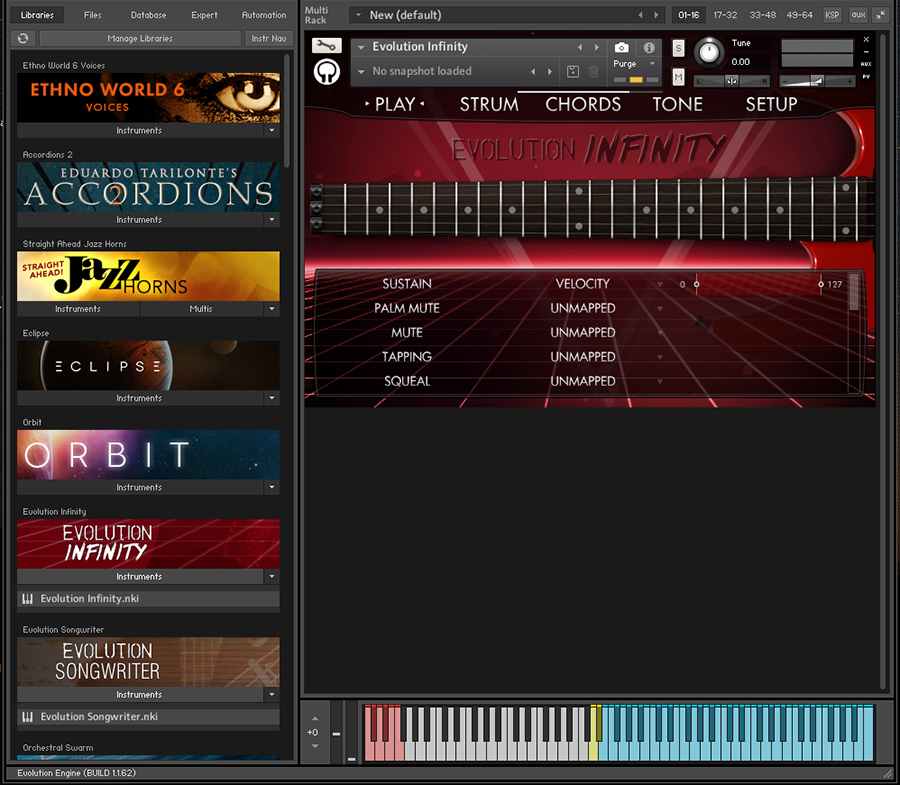Select previous snapshot arrow
900x785 pixels.
(x=533, y=72)
